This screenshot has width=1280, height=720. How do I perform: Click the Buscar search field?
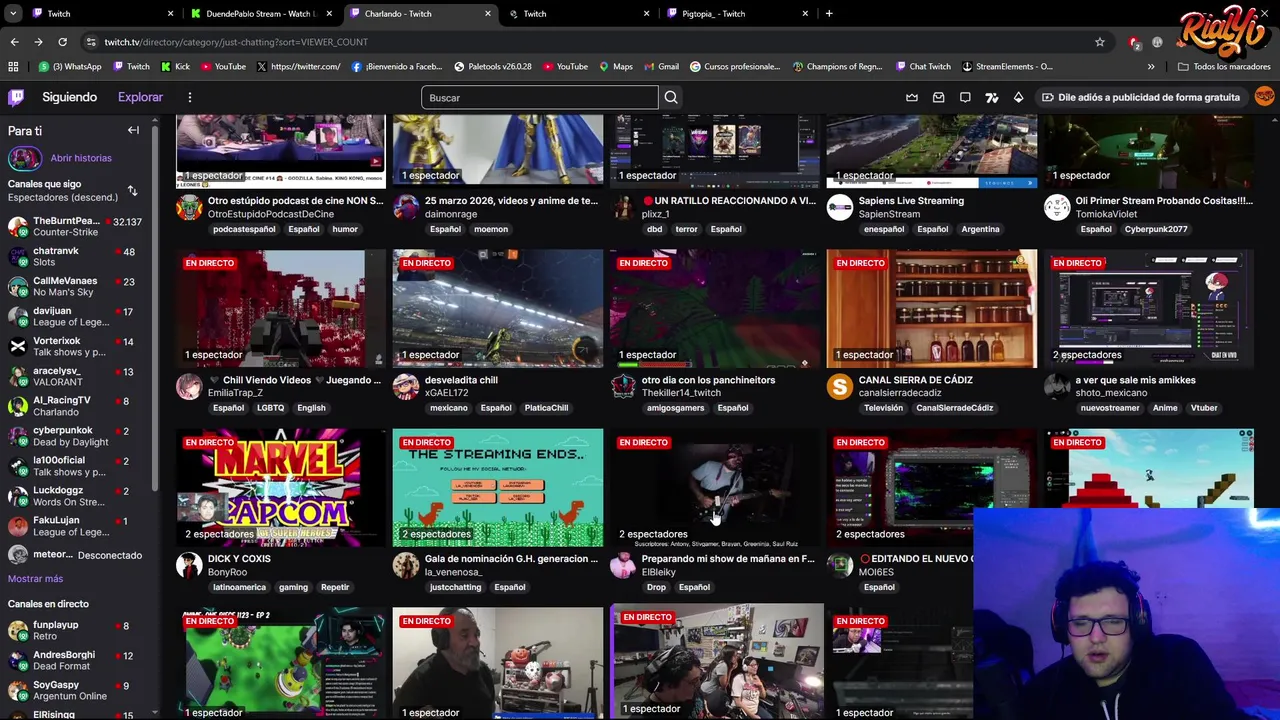(x=540, y=97)
